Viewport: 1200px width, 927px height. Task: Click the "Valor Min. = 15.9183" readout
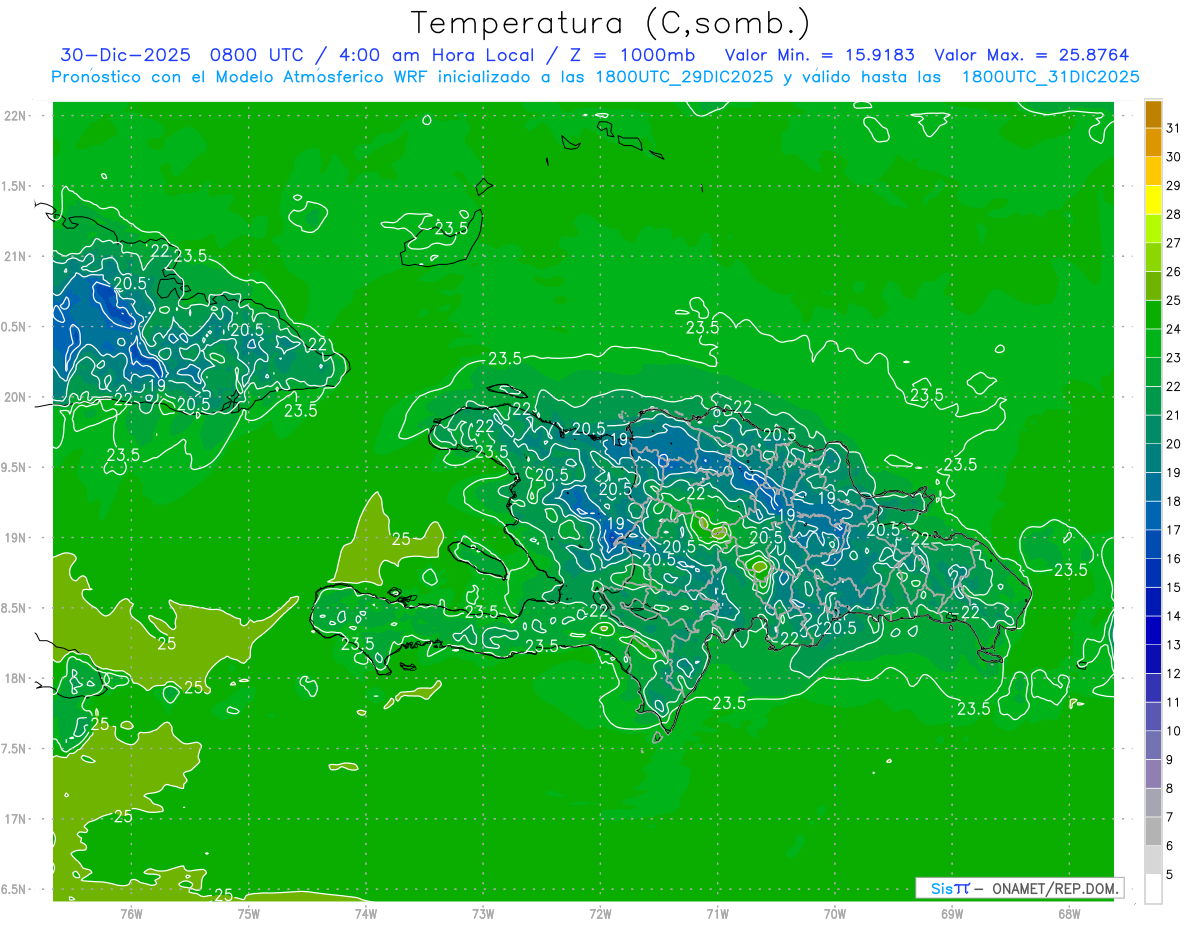click(819, 55)
